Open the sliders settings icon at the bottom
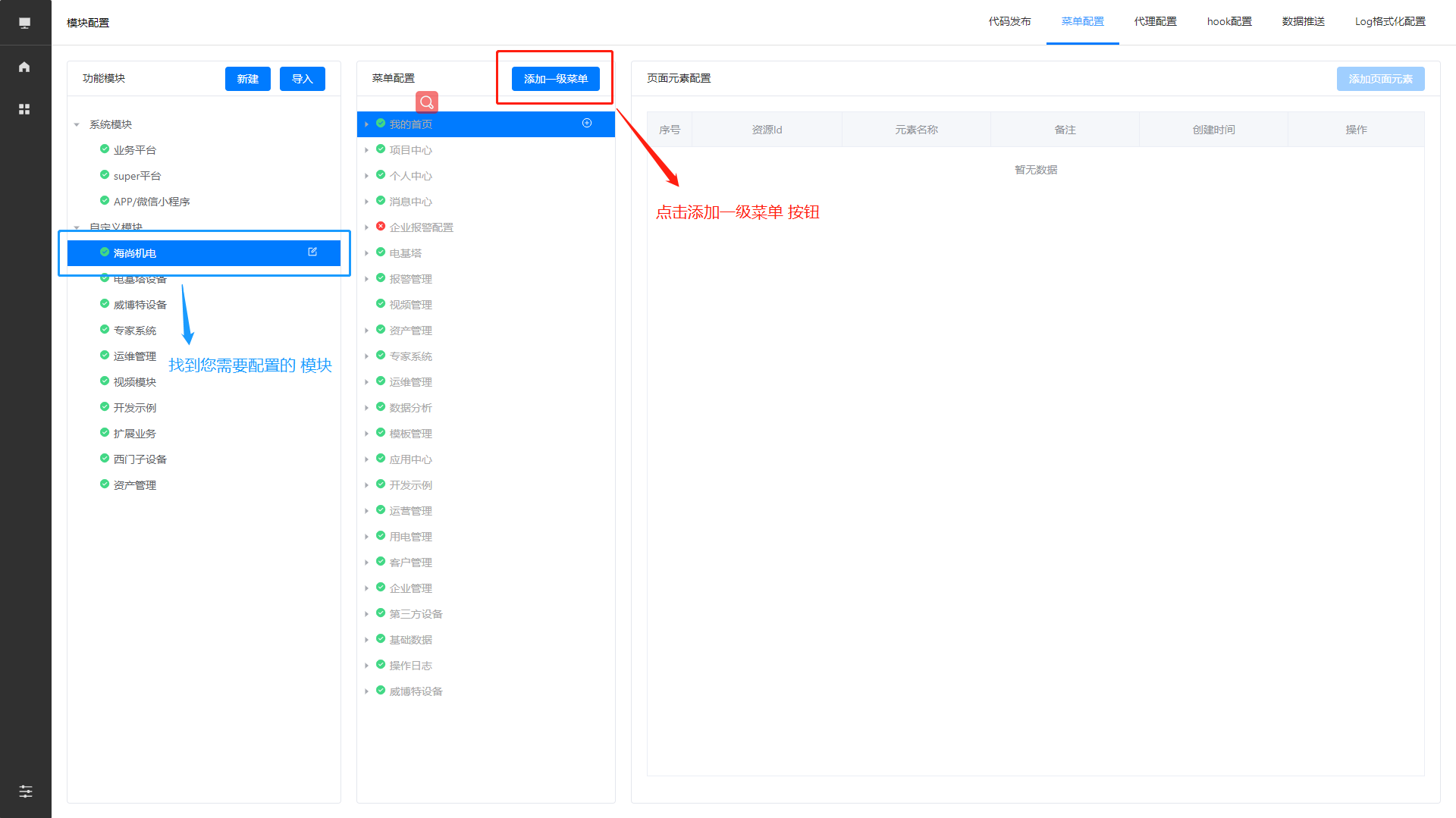Viewport: 1456px width, 818px height. 25,791
